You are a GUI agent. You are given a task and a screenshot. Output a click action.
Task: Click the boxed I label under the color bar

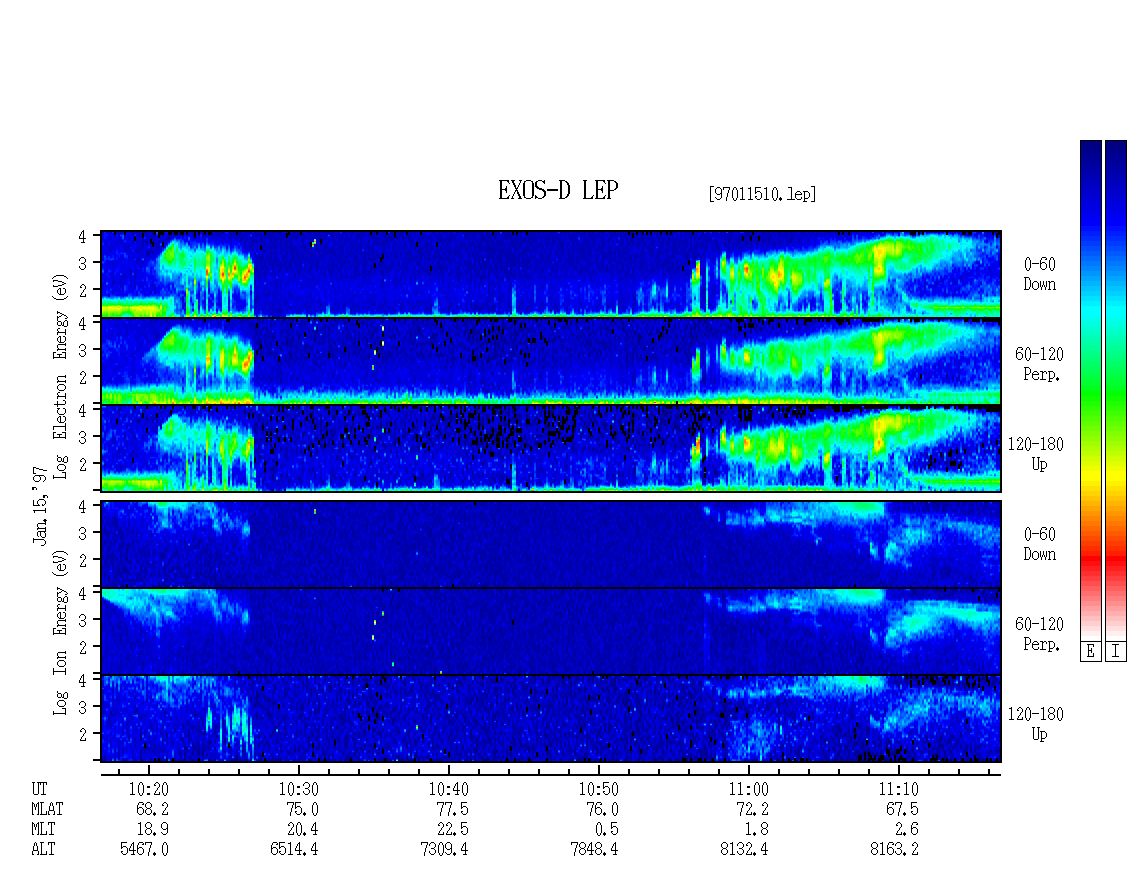1116,652
